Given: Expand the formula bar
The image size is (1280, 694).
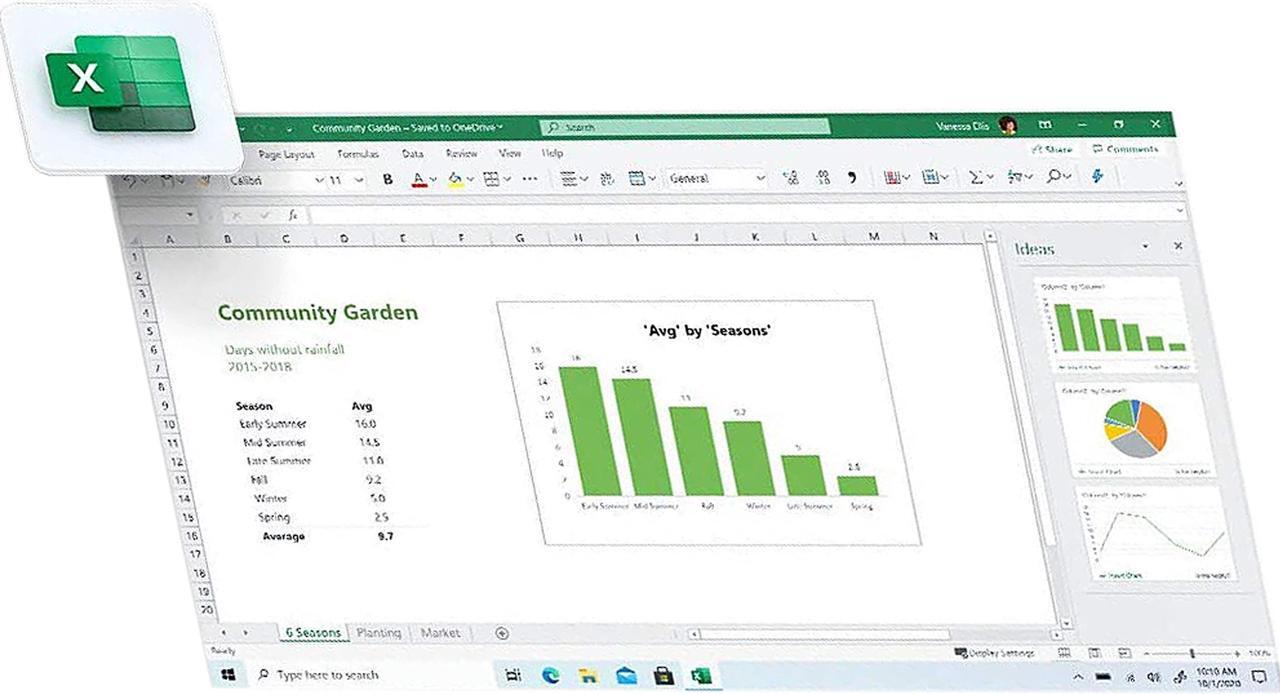Looking at the screenshot, I should coord(1181,212).
